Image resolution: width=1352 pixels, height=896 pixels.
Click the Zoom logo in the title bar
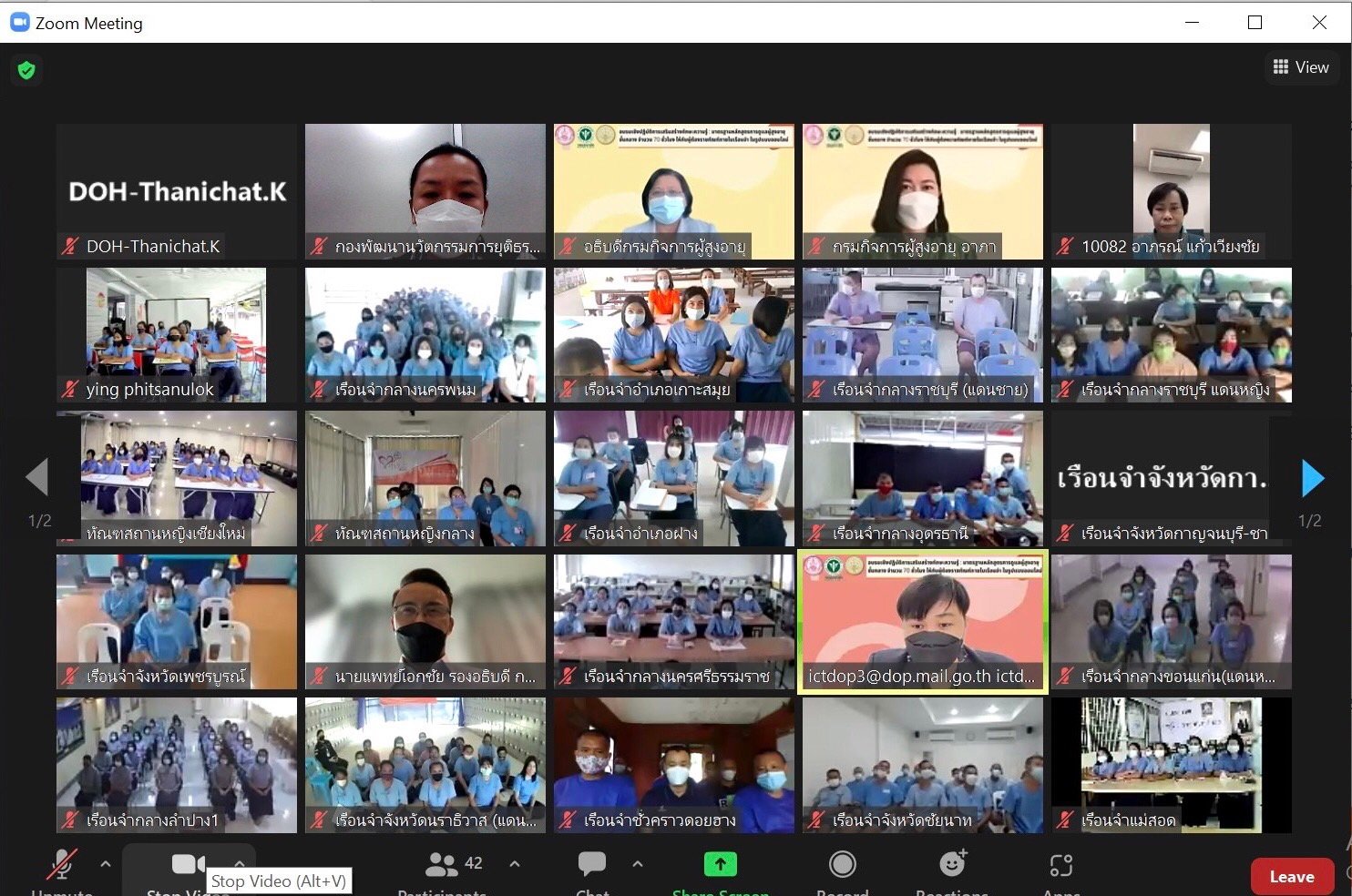[x=20, y=23]
